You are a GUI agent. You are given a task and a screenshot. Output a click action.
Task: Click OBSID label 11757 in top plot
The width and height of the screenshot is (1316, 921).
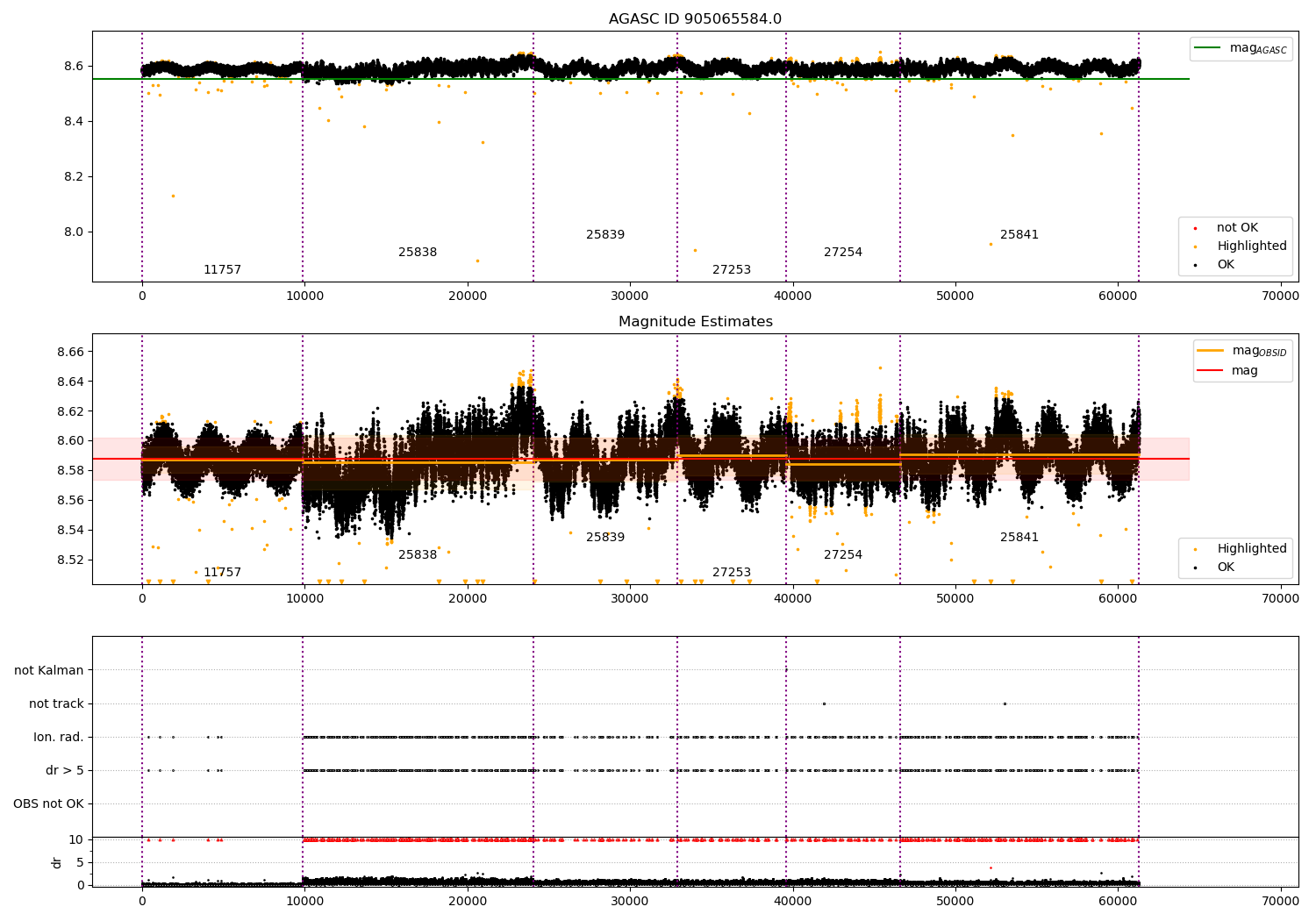pos(222,270)
